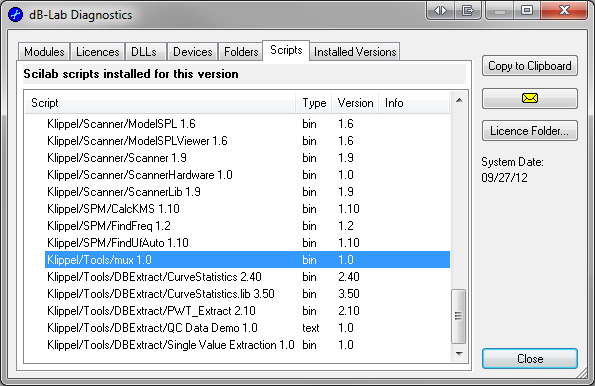Click the yellow envelope email button
595x386 pixels.
point(530,99)
